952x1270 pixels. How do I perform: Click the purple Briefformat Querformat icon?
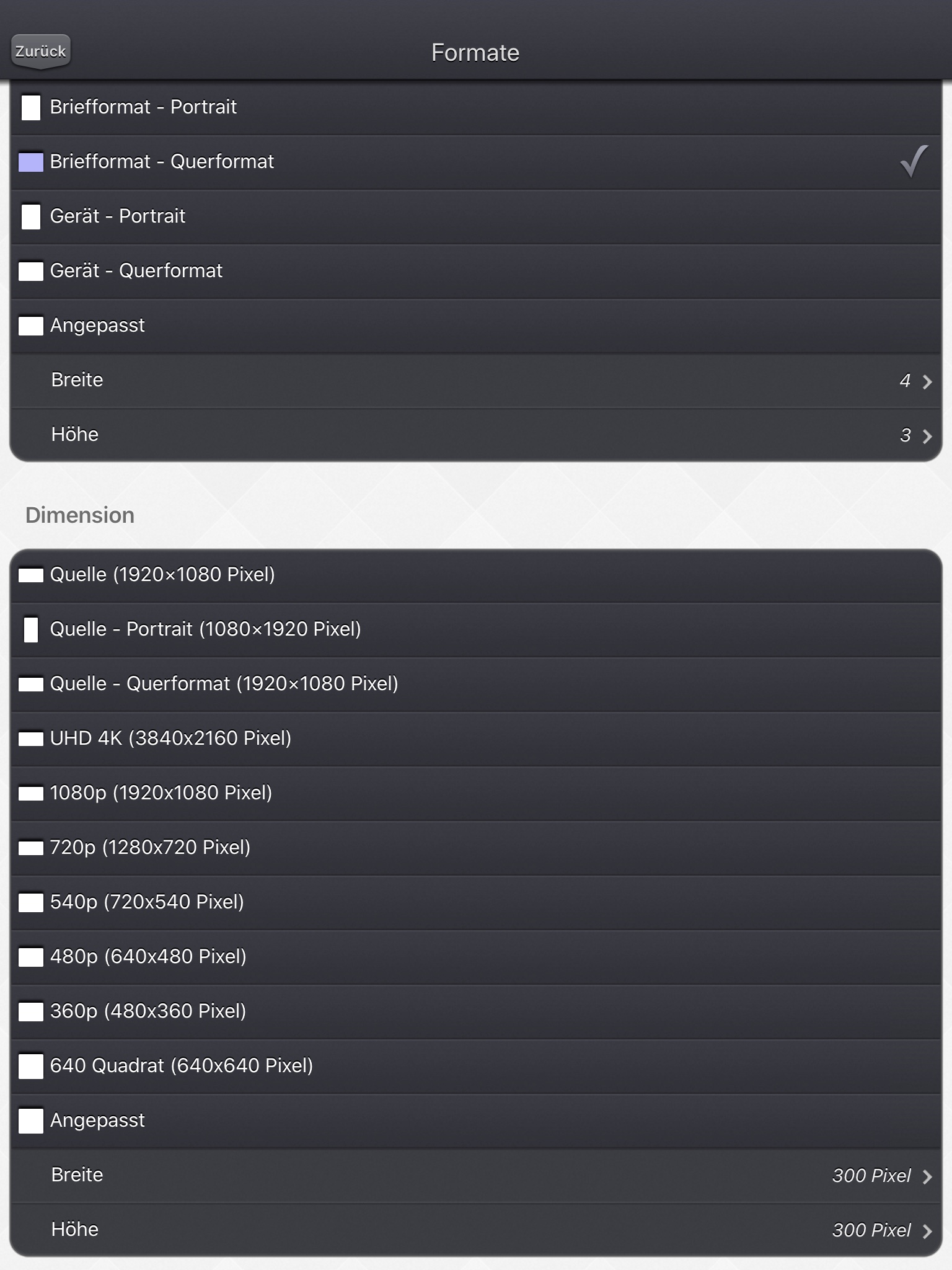(x=31, y=162)
